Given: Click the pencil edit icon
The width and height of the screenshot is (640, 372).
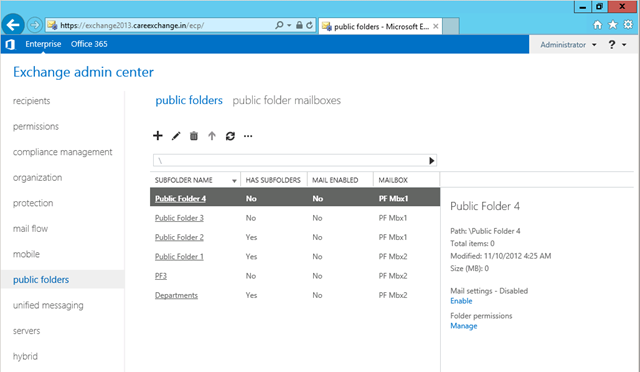Looking at the screenshot, I should coord(176,136).
